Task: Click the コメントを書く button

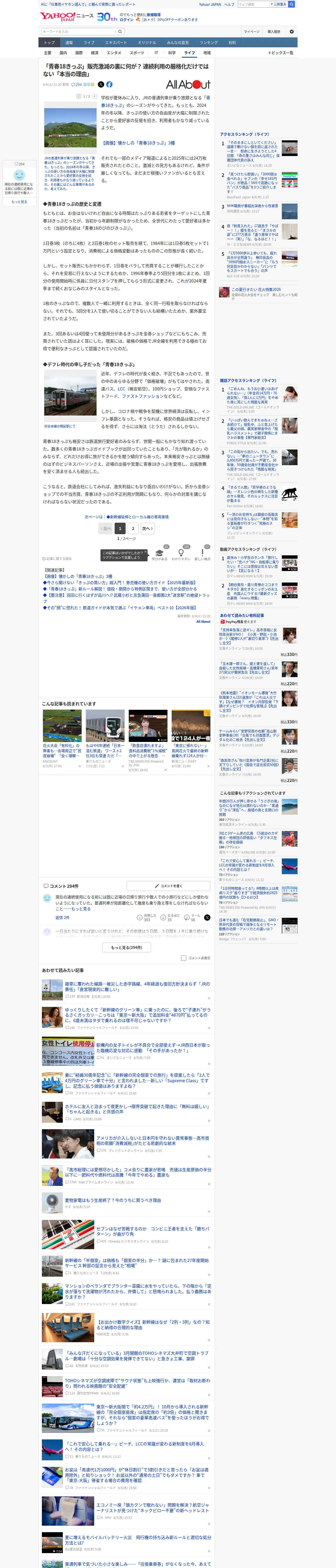Action: [168, 886]
